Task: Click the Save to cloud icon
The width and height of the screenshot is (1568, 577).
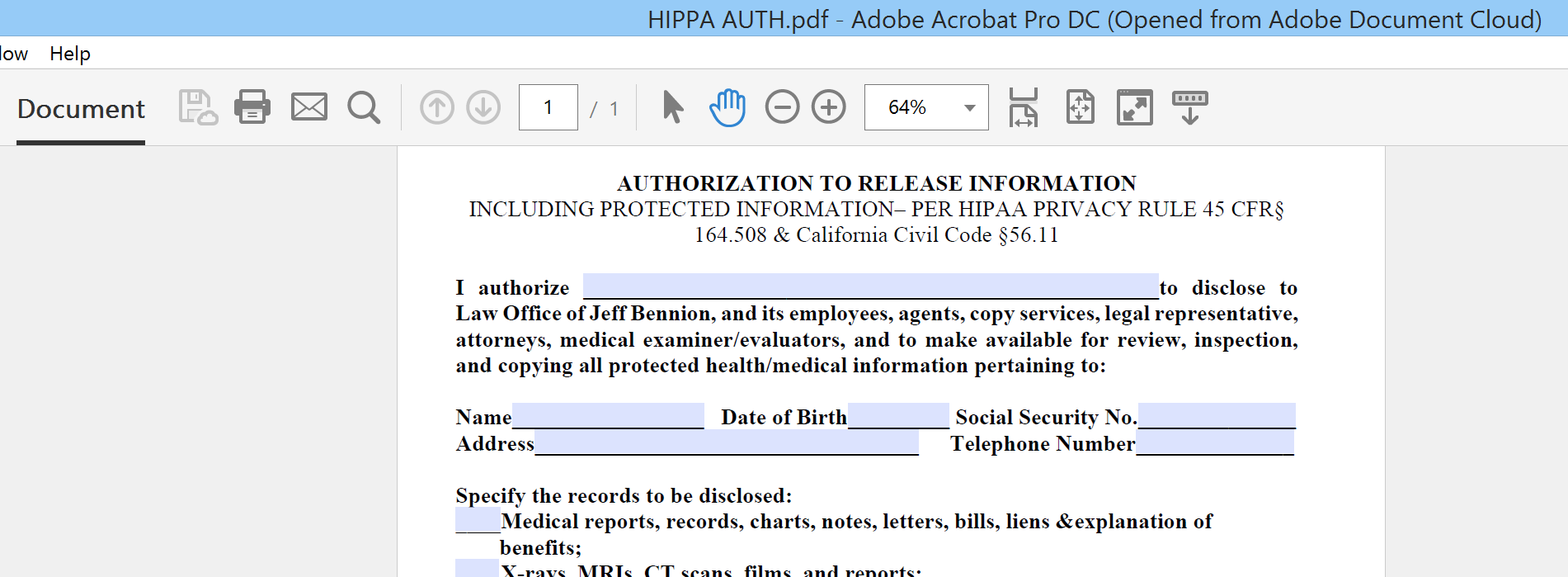Action: coord(198,107)
